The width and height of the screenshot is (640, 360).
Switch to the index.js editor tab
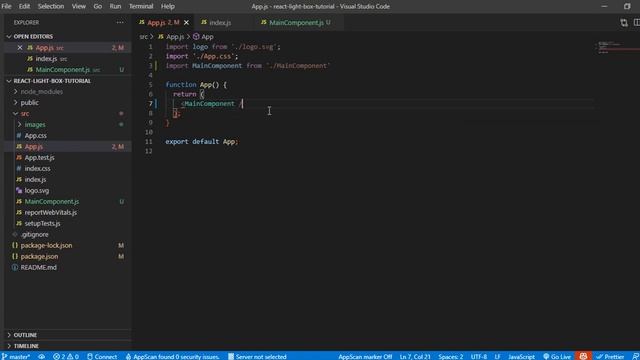pos(220,22)
